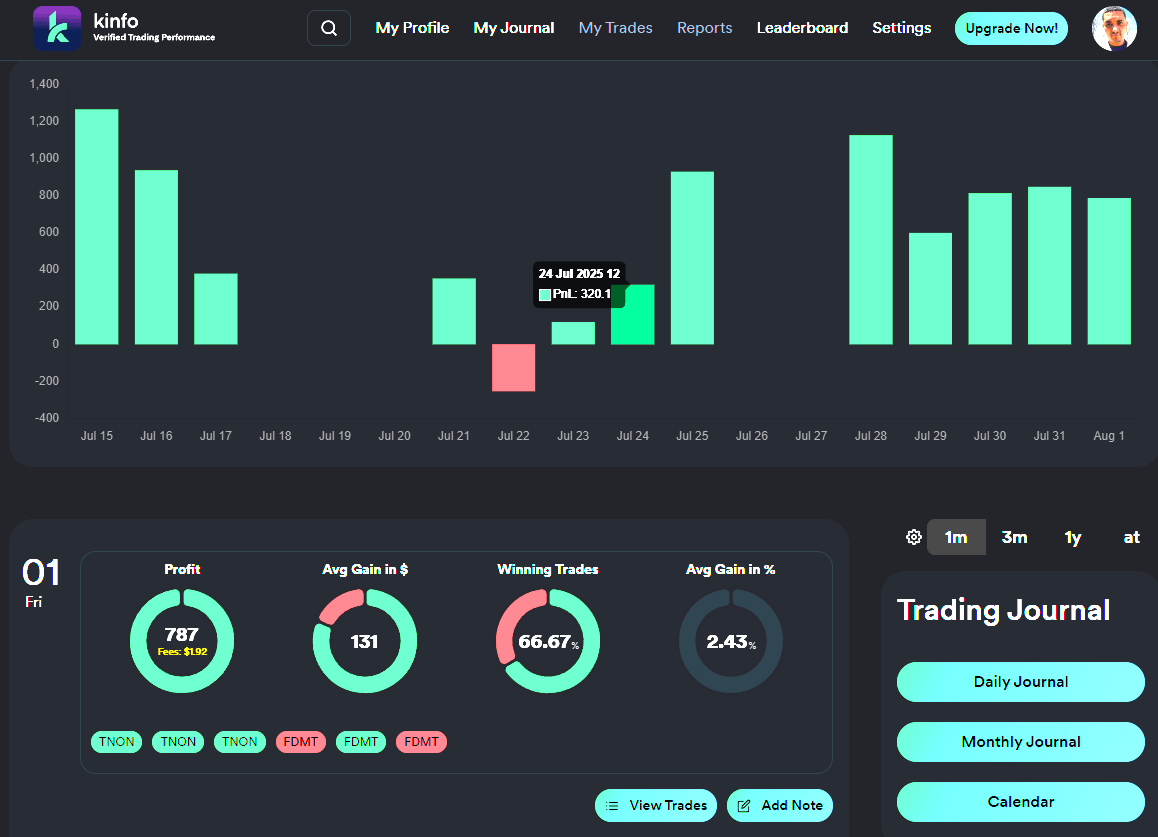
Task: Click the Avg Gain in $ donut chart
Action: point(365,640)
